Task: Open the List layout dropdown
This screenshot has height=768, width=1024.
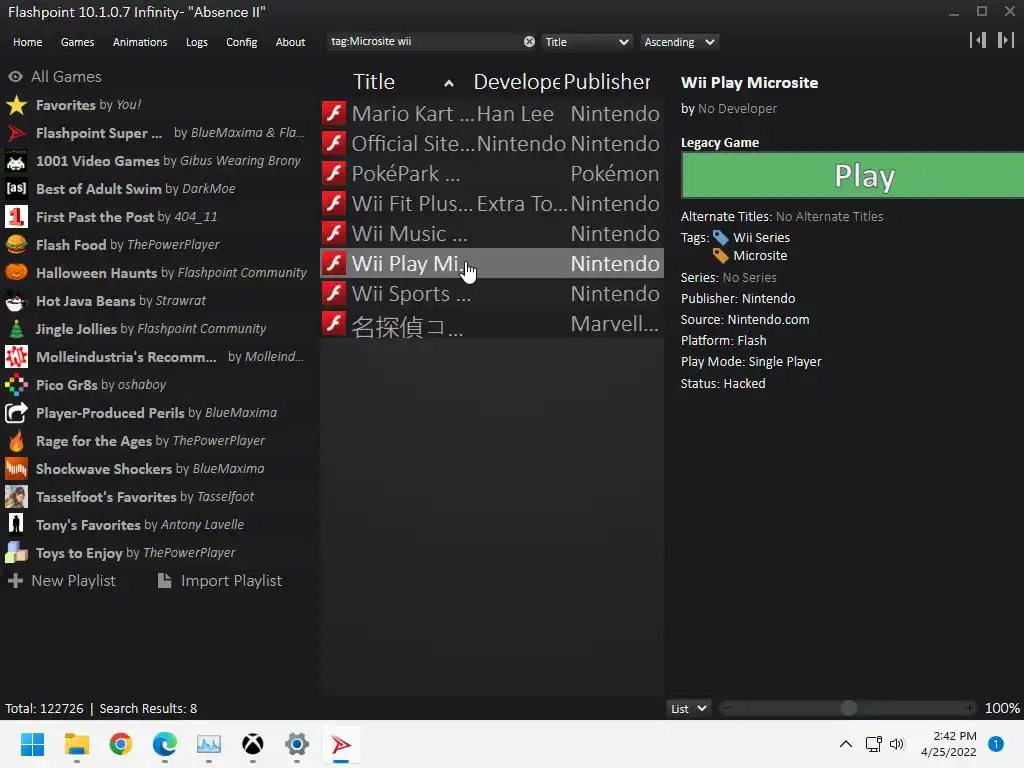Action: [x=688, y=709]
